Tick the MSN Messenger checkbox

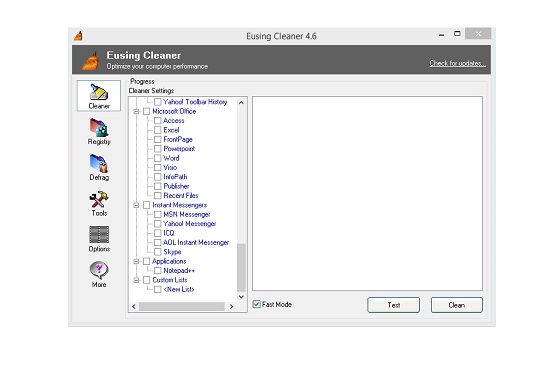click(158, 214)
